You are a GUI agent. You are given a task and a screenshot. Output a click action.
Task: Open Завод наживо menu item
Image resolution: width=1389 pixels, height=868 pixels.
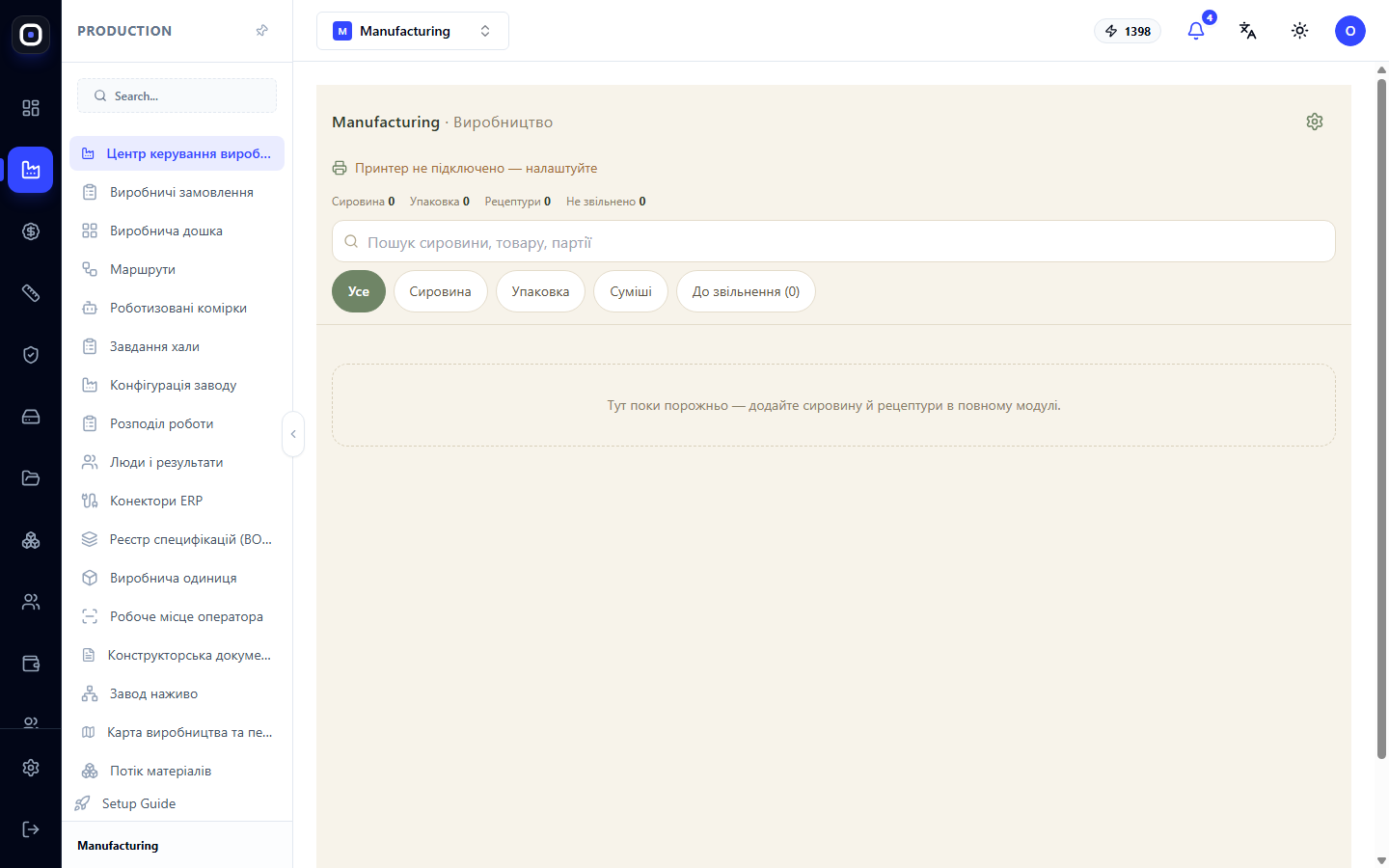177,693
